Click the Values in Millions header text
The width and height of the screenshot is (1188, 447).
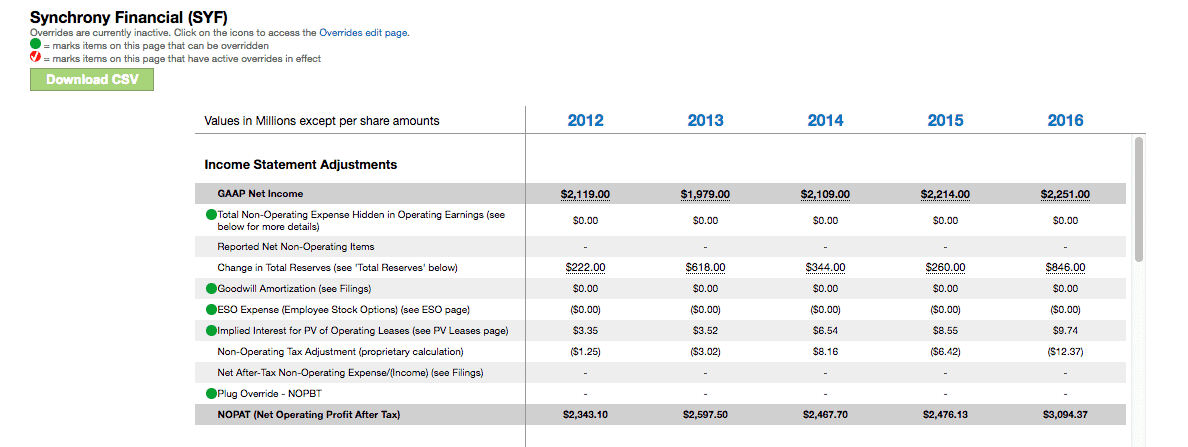[322, 121]
